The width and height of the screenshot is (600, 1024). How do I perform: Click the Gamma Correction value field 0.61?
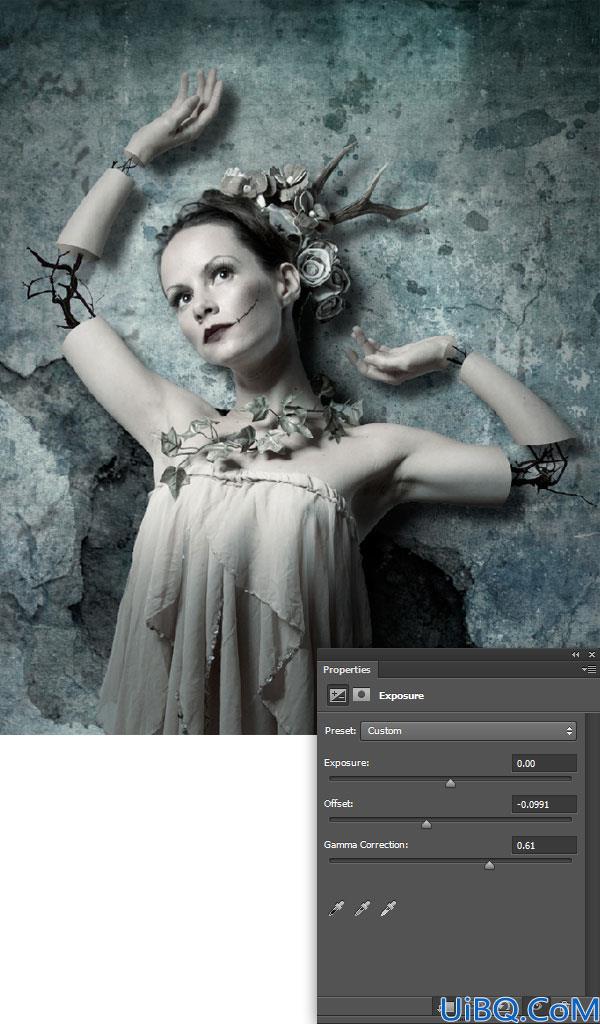point(544,845)
